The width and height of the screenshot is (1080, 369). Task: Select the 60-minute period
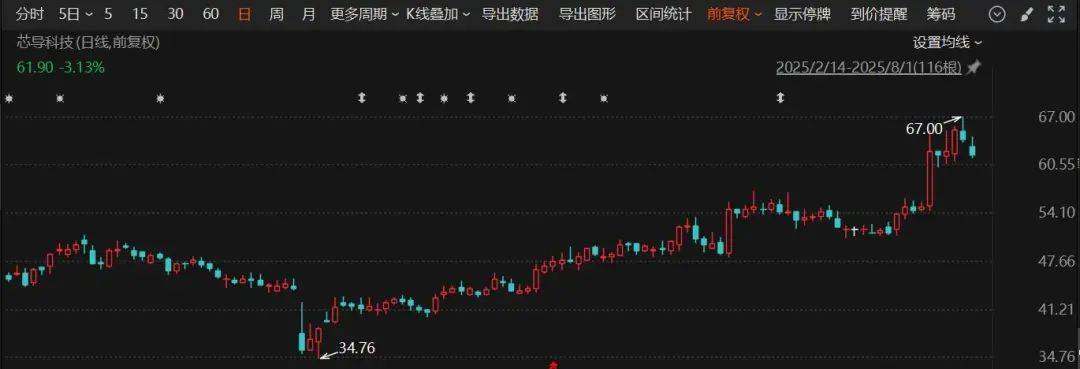pos(211,14)
